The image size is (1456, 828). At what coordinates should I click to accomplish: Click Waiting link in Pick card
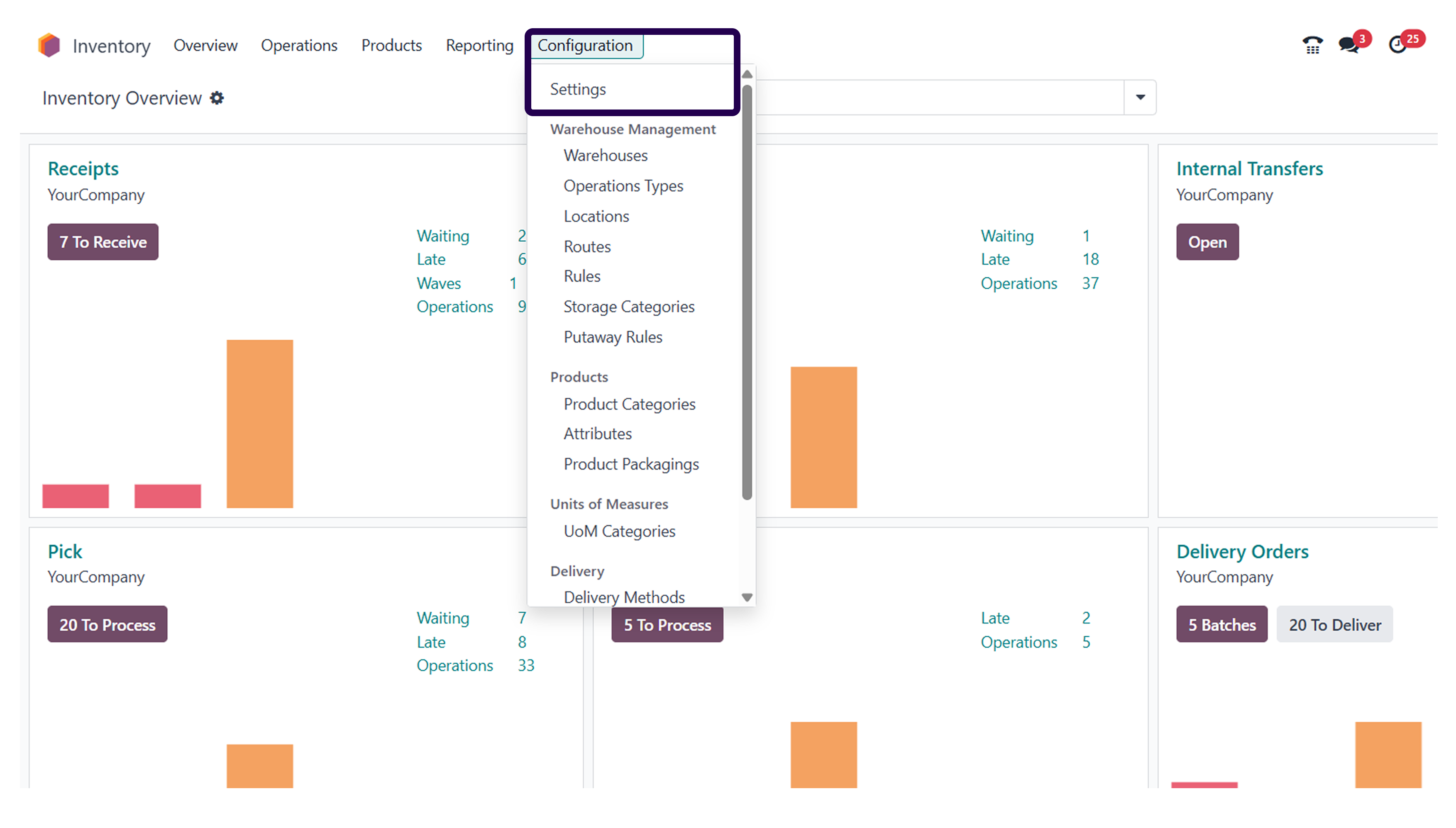(x=443, y=618)
